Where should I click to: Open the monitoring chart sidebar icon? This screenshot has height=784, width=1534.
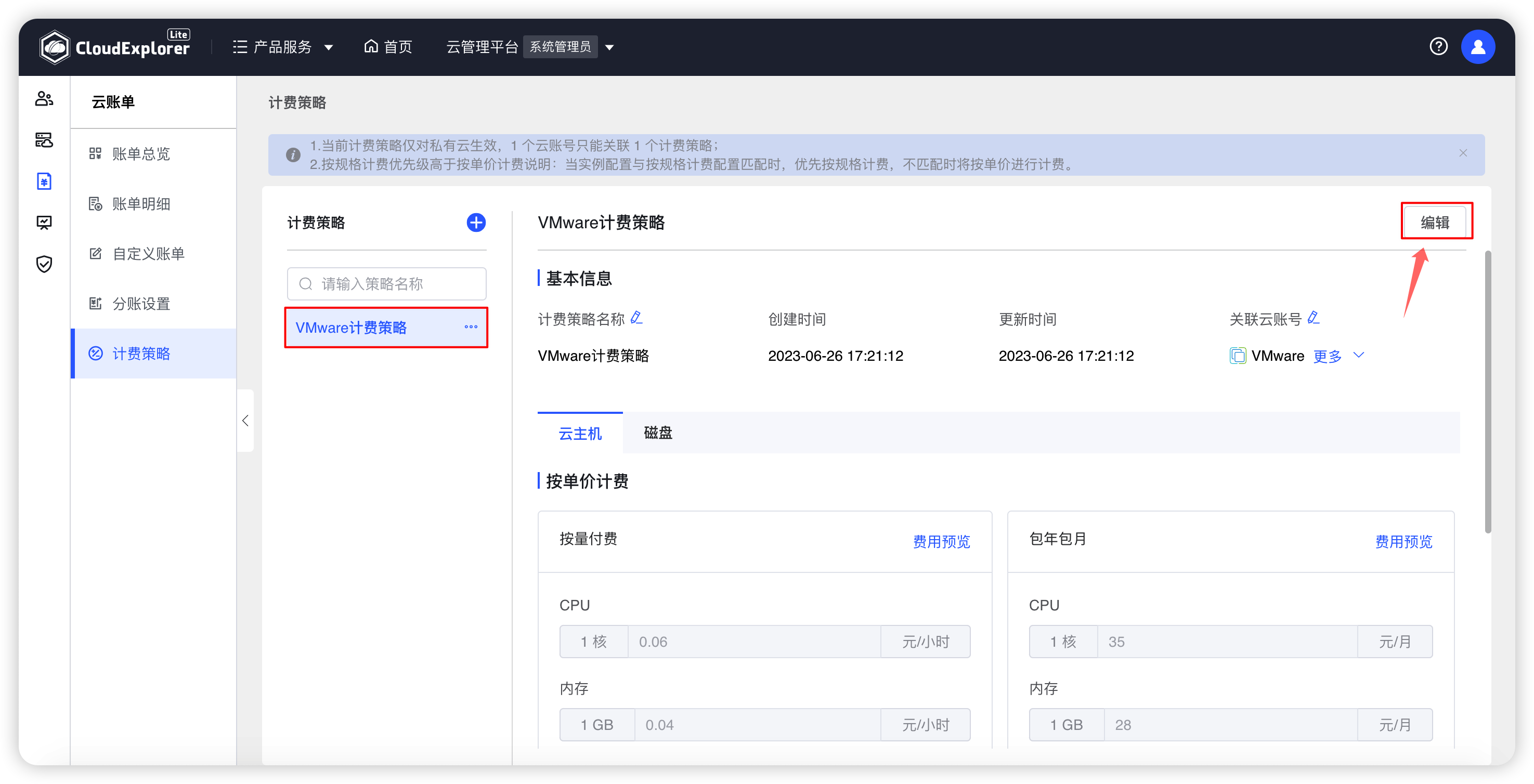44,223
